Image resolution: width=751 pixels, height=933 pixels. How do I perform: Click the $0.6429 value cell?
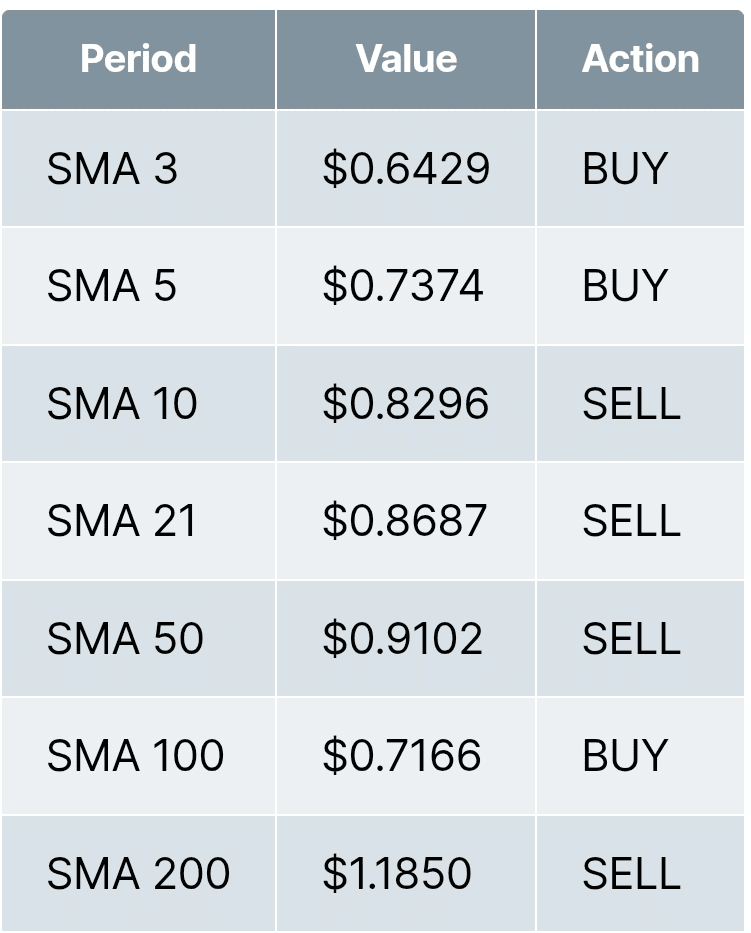[406, 168]
